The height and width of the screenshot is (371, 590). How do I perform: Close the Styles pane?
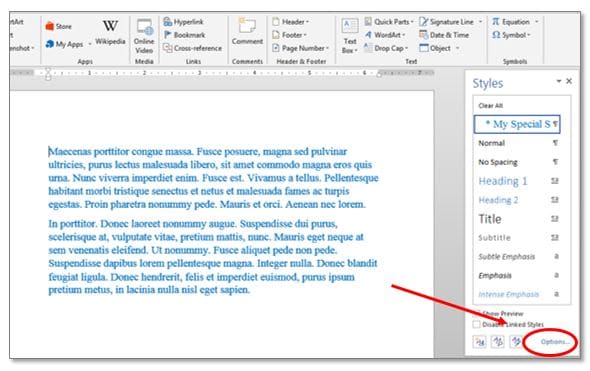pyautogui.click(x=569, y=81)
